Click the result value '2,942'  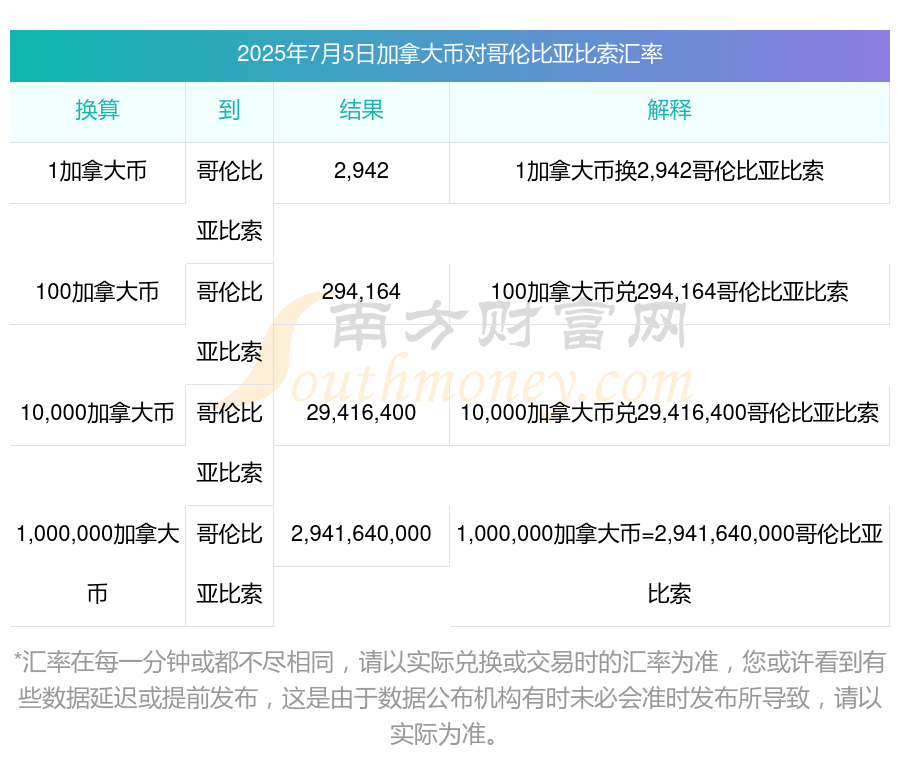[361, 171]
